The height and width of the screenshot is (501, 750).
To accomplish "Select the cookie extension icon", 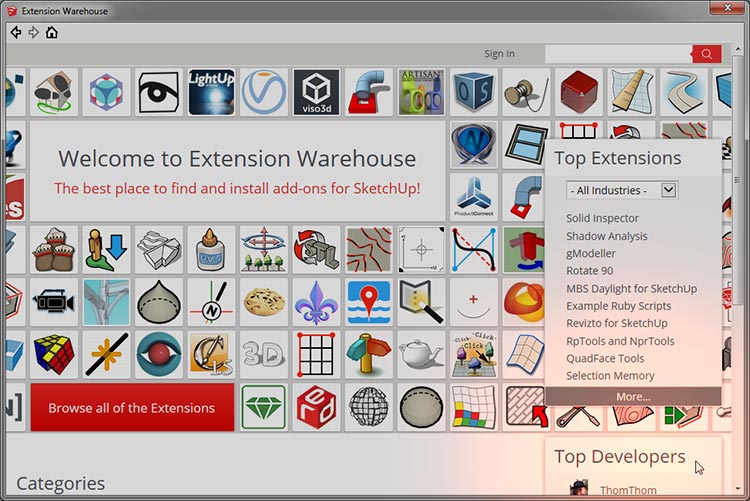I will (x=264, y=302).
